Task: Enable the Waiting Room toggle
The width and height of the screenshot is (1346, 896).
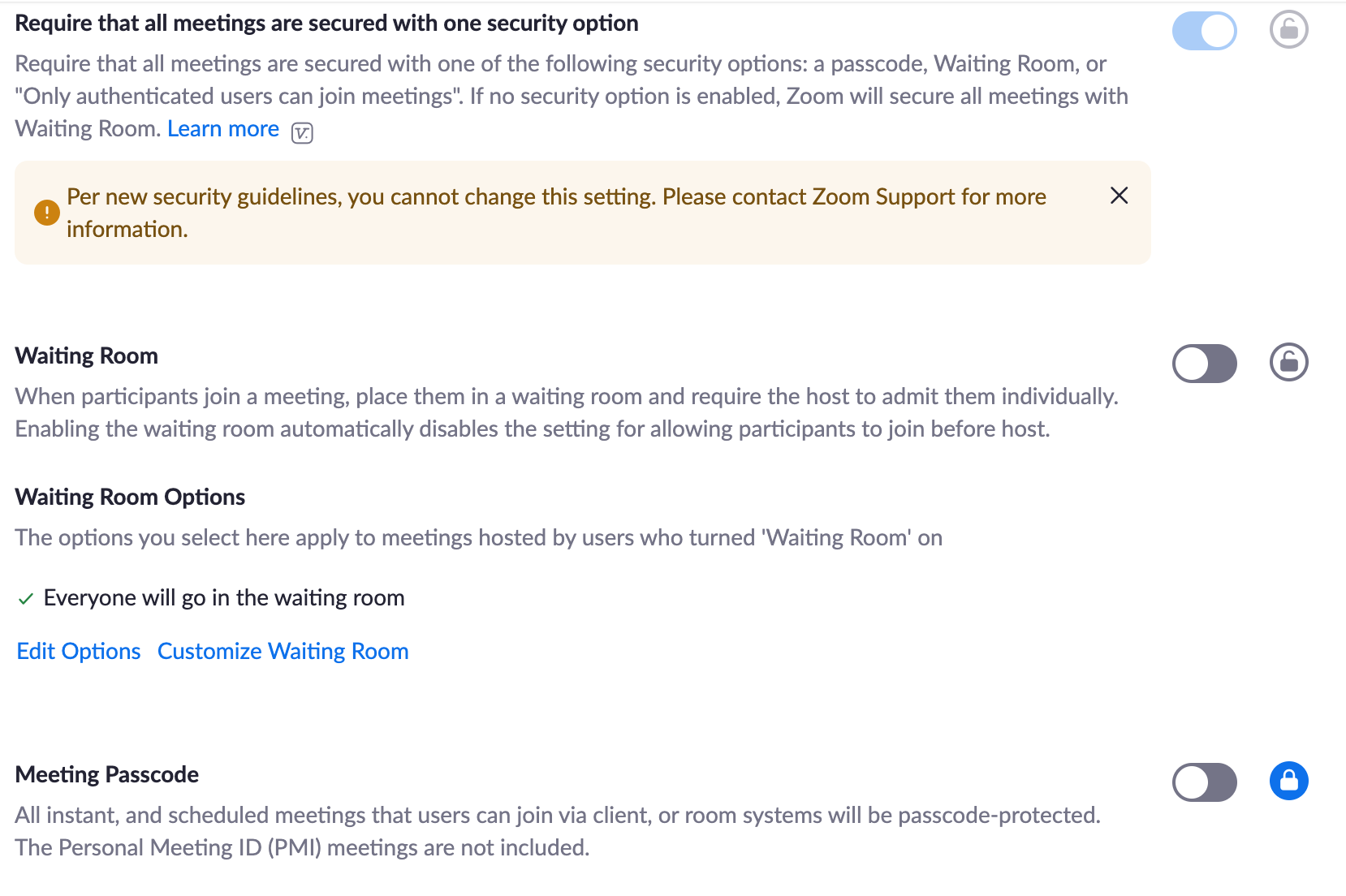Action: point(1204,363)
